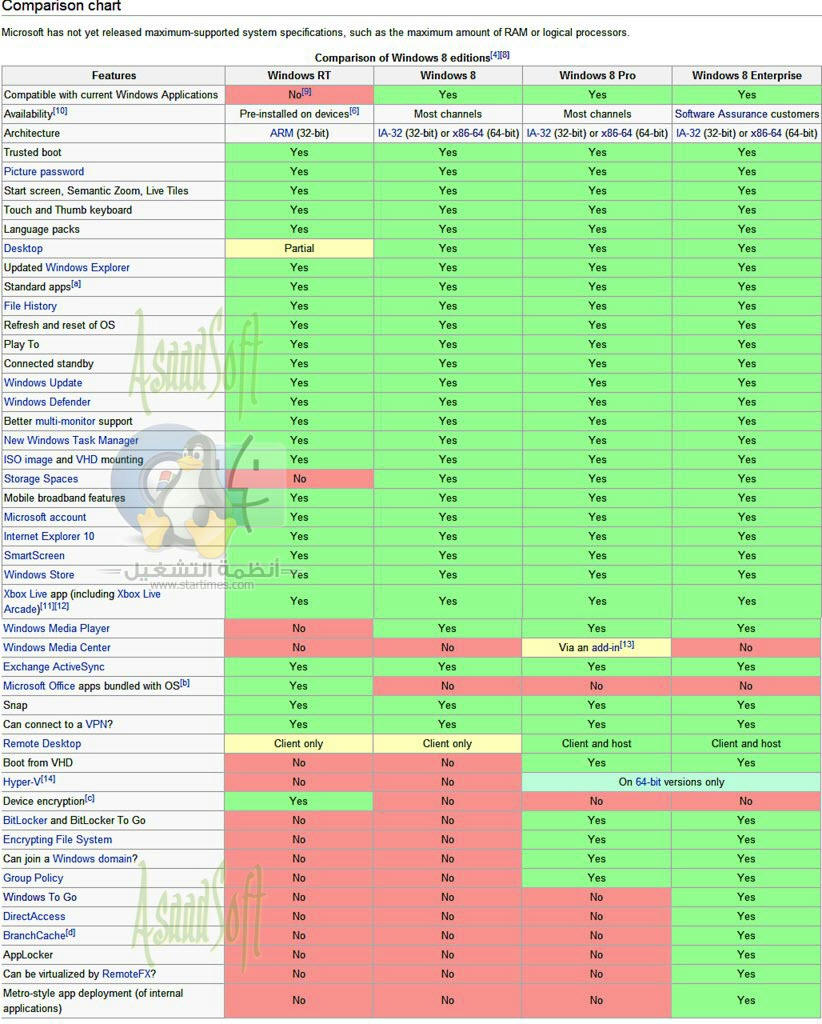Select the Trusted boot row label
Image resolution: width=822 pixels, height=1024 pixels.
click(33, 153)
